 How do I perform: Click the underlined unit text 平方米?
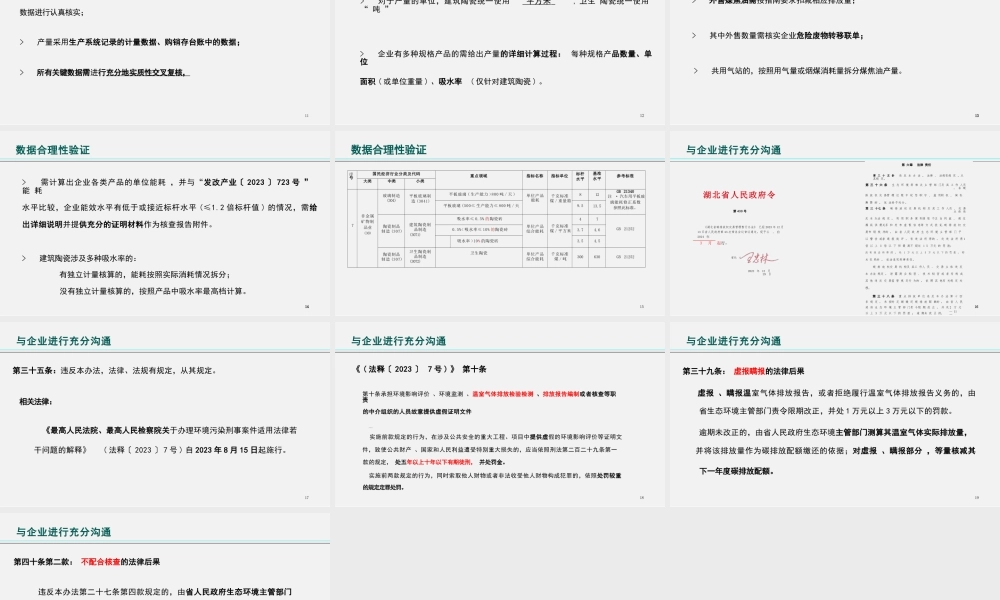click(541, 4)
